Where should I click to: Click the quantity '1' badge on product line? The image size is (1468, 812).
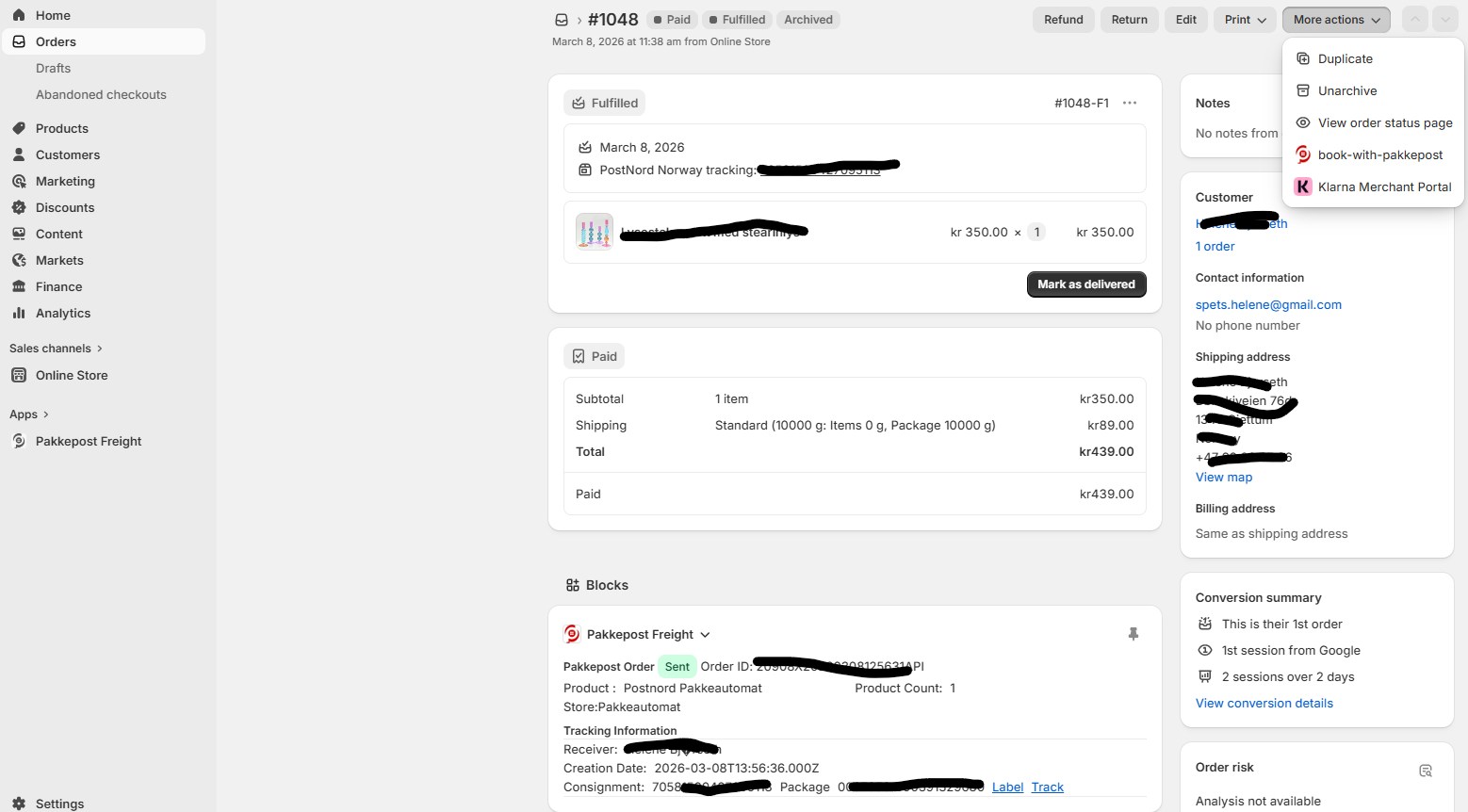[1036, 232]
